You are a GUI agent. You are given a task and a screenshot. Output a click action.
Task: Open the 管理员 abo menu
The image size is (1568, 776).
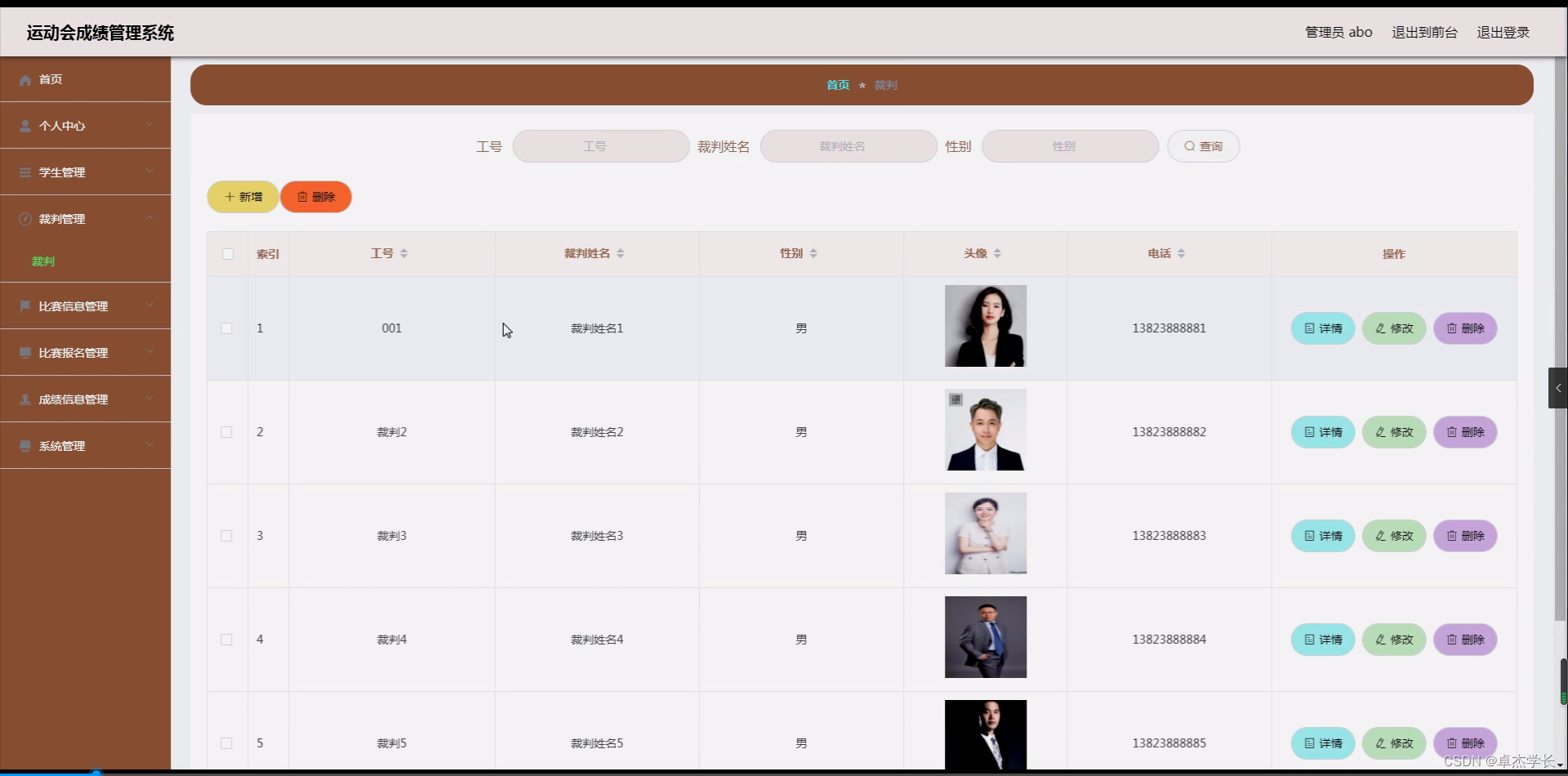click(1339, 33)
